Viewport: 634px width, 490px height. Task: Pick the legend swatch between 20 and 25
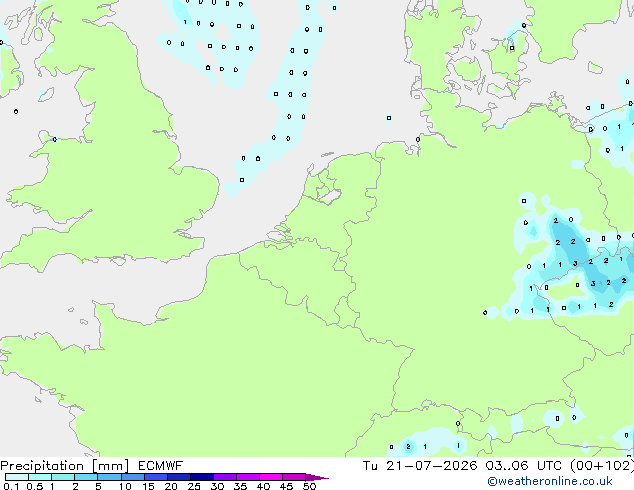(179, 477)
